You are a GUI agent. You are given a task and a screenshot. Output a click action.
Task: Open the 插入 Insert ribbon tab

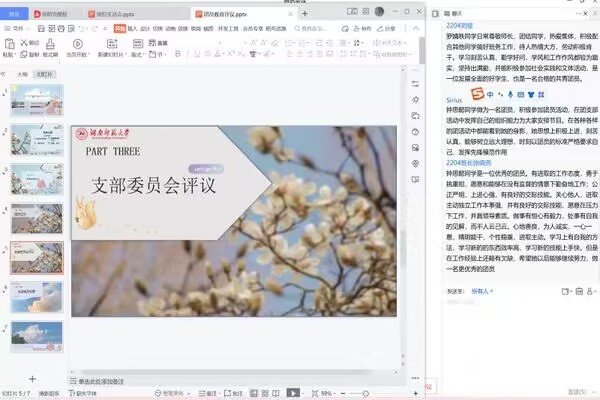click(134, 29)
